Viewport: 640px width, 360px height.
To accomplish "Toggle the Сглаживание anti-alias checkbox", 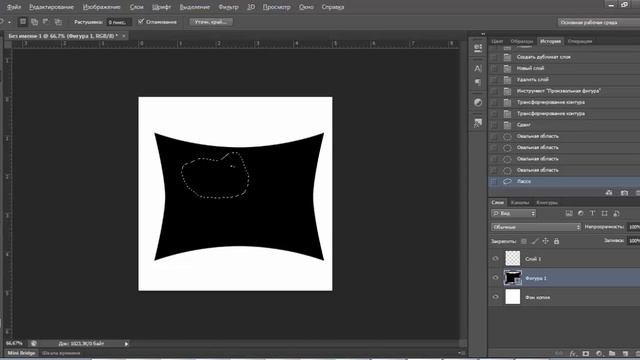I will pyautogui.click(x=141, y=22).
